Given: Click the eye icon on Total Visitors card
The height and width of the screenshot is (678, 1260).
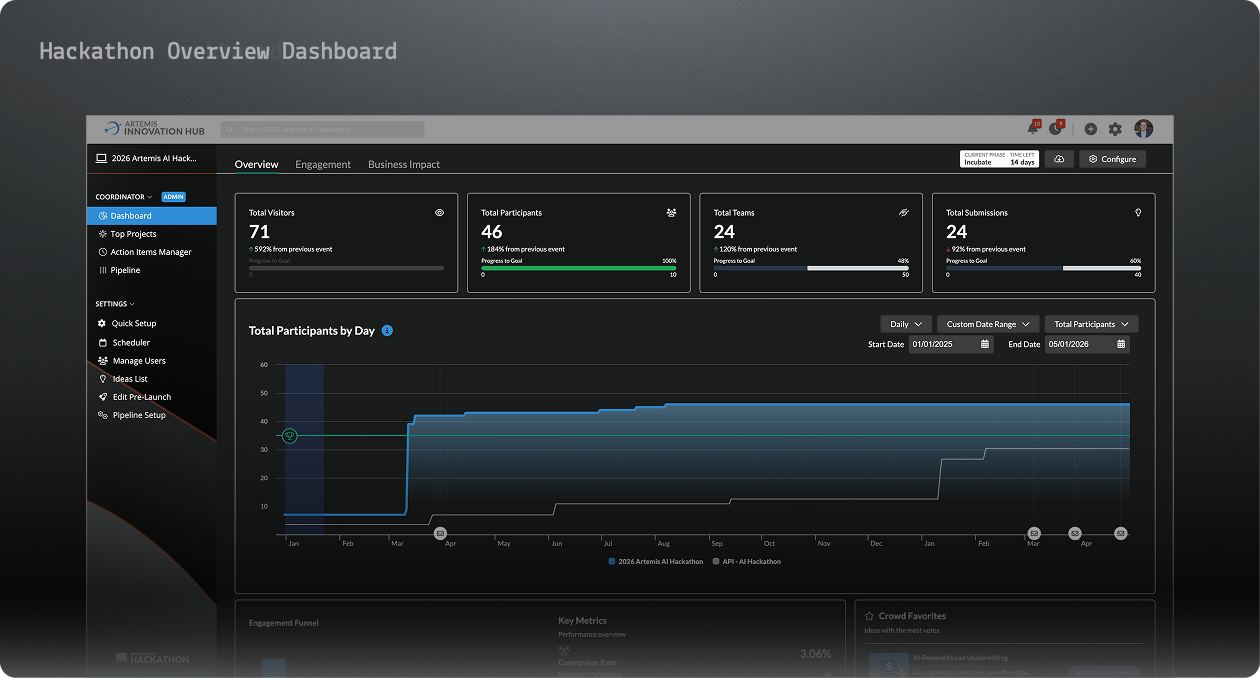Looking at the screenshot, I should 439,212.
